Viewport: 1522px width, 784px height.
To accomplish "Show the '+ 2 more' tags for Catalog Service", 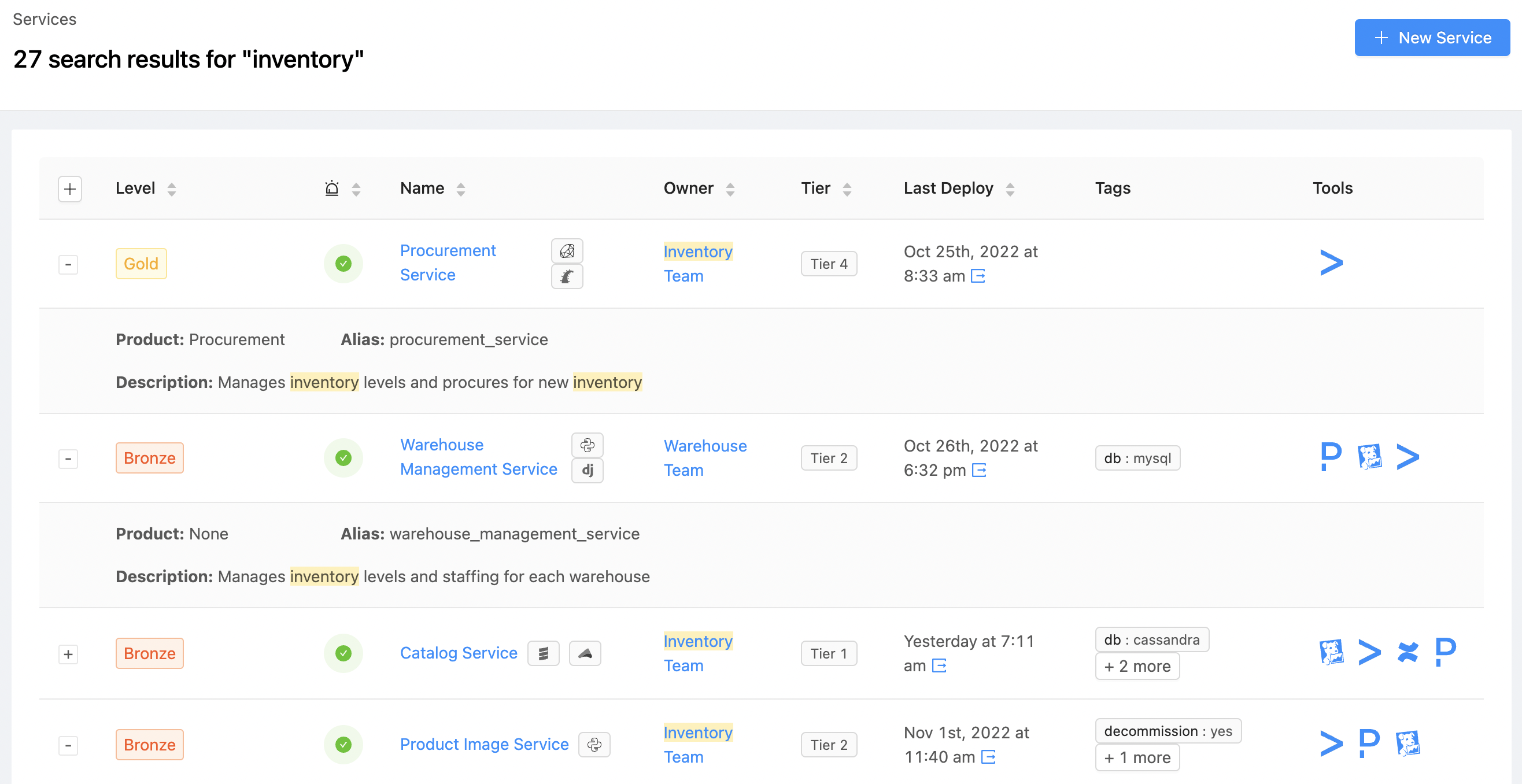I will [1137, 667].
